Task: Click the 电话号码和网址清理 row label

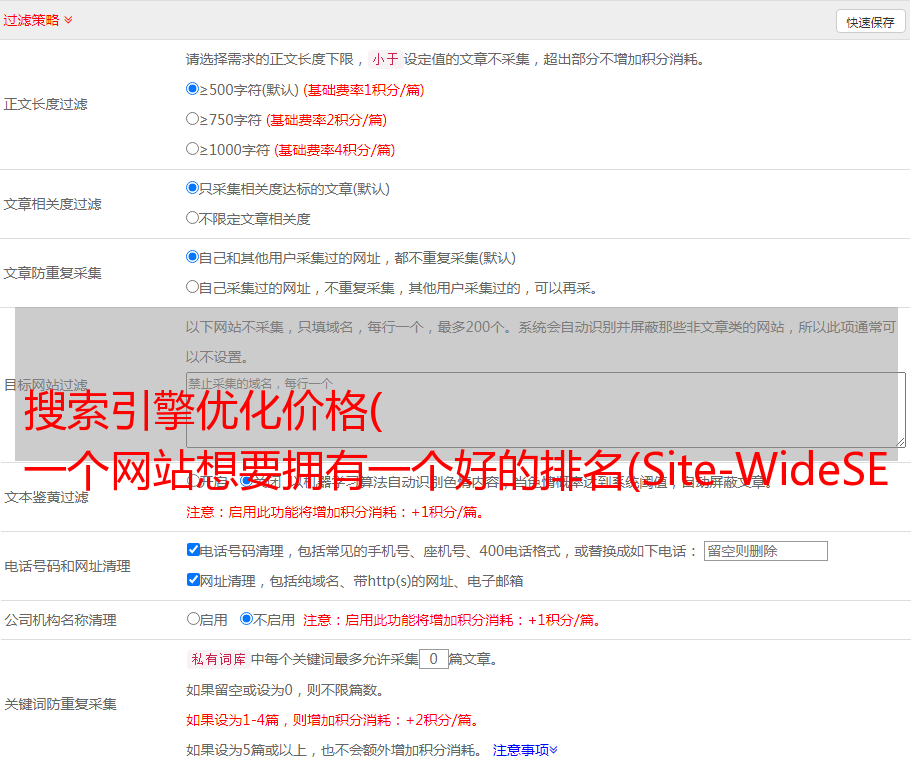Action: coord(67,566)
